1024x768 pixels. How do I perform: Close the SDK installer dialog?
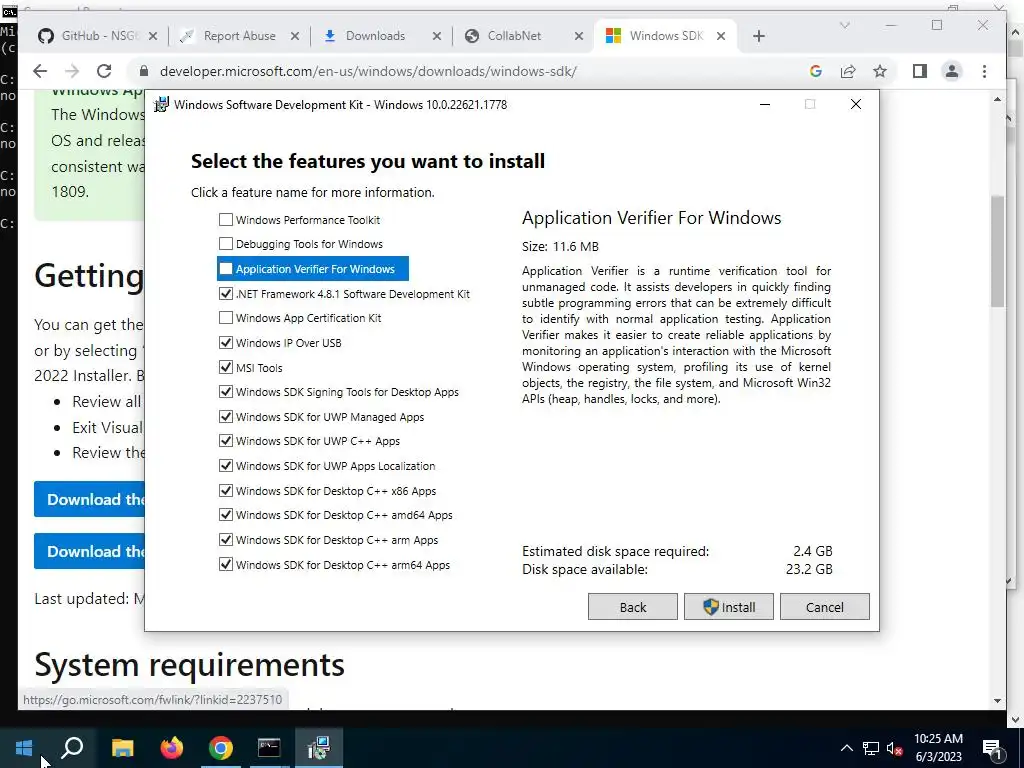856,104
